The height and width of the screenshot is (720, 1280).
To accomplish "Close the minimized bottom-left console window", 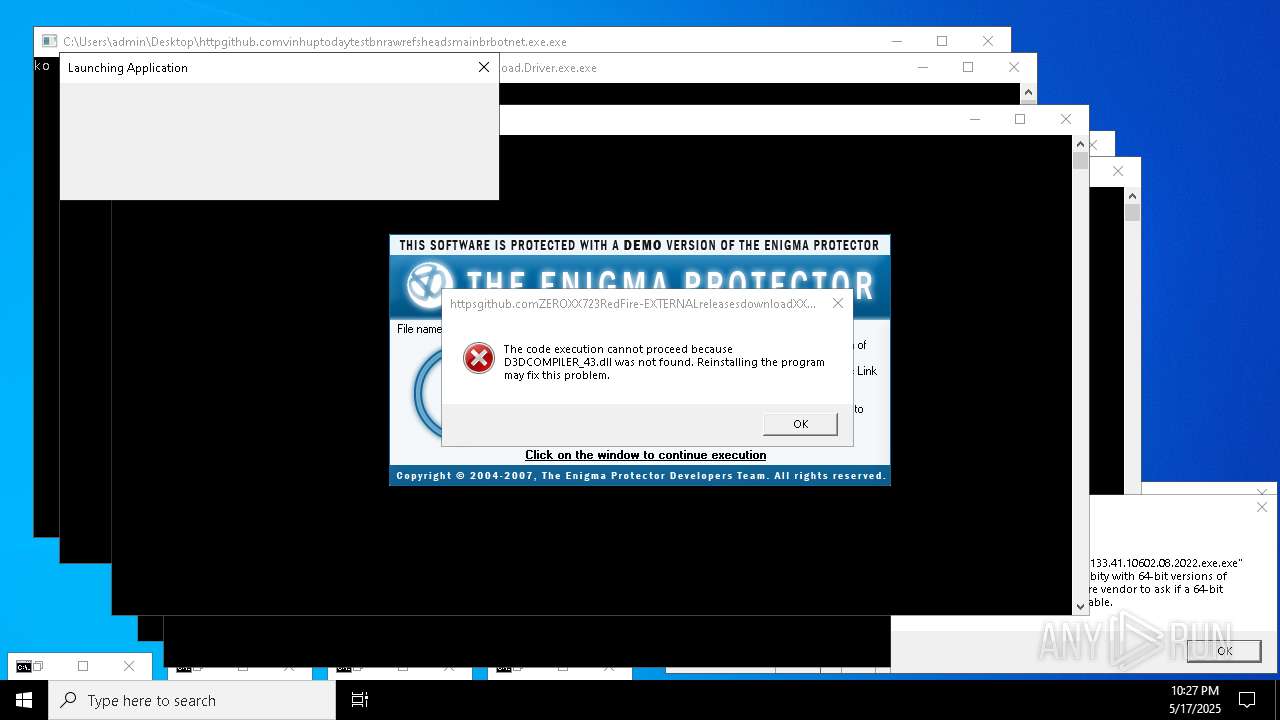I will coord(129,666).
